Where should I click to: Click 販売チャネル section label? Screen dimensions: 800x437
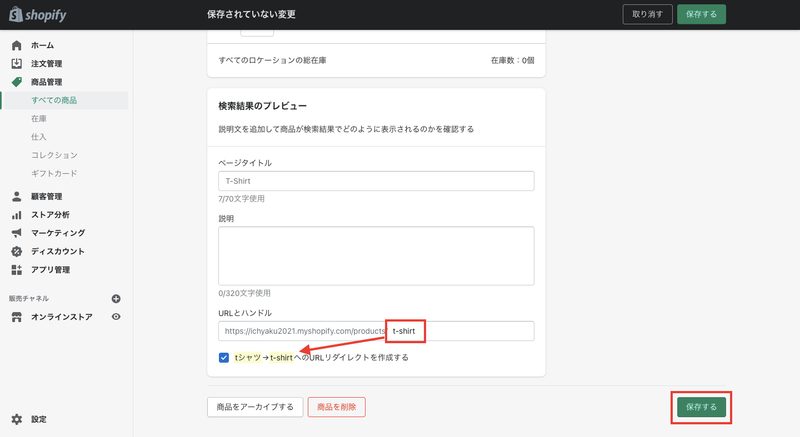pyautogui.click(x=29, y=299)
